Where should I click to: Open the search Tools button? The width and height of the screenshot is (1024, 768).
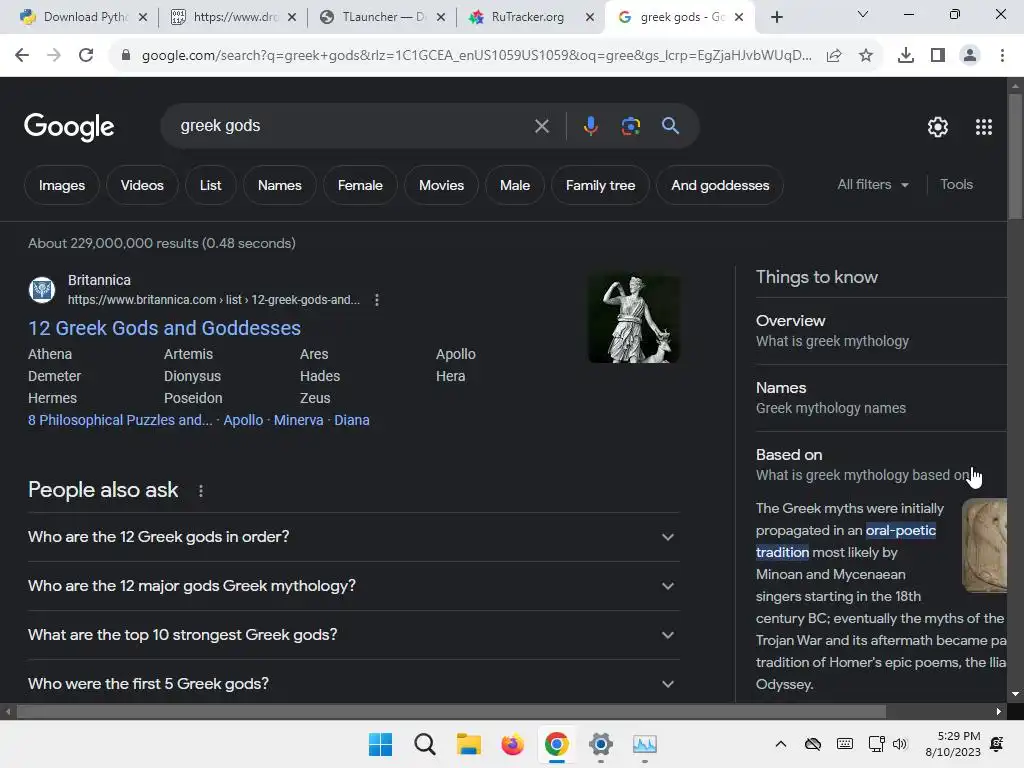coord(956,185)
